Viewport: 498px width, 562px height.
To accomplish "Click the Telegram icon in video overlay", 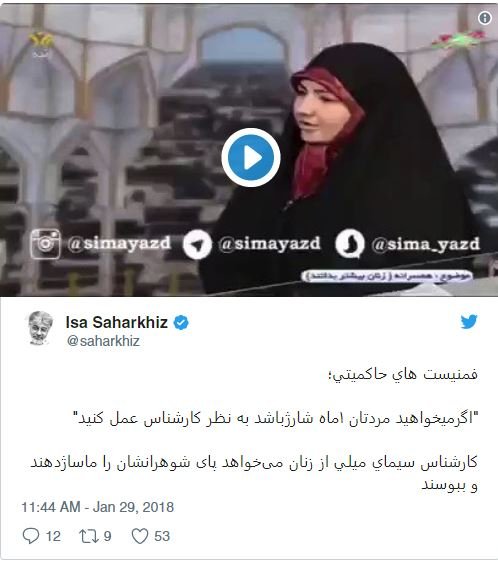I will (197, 244).
